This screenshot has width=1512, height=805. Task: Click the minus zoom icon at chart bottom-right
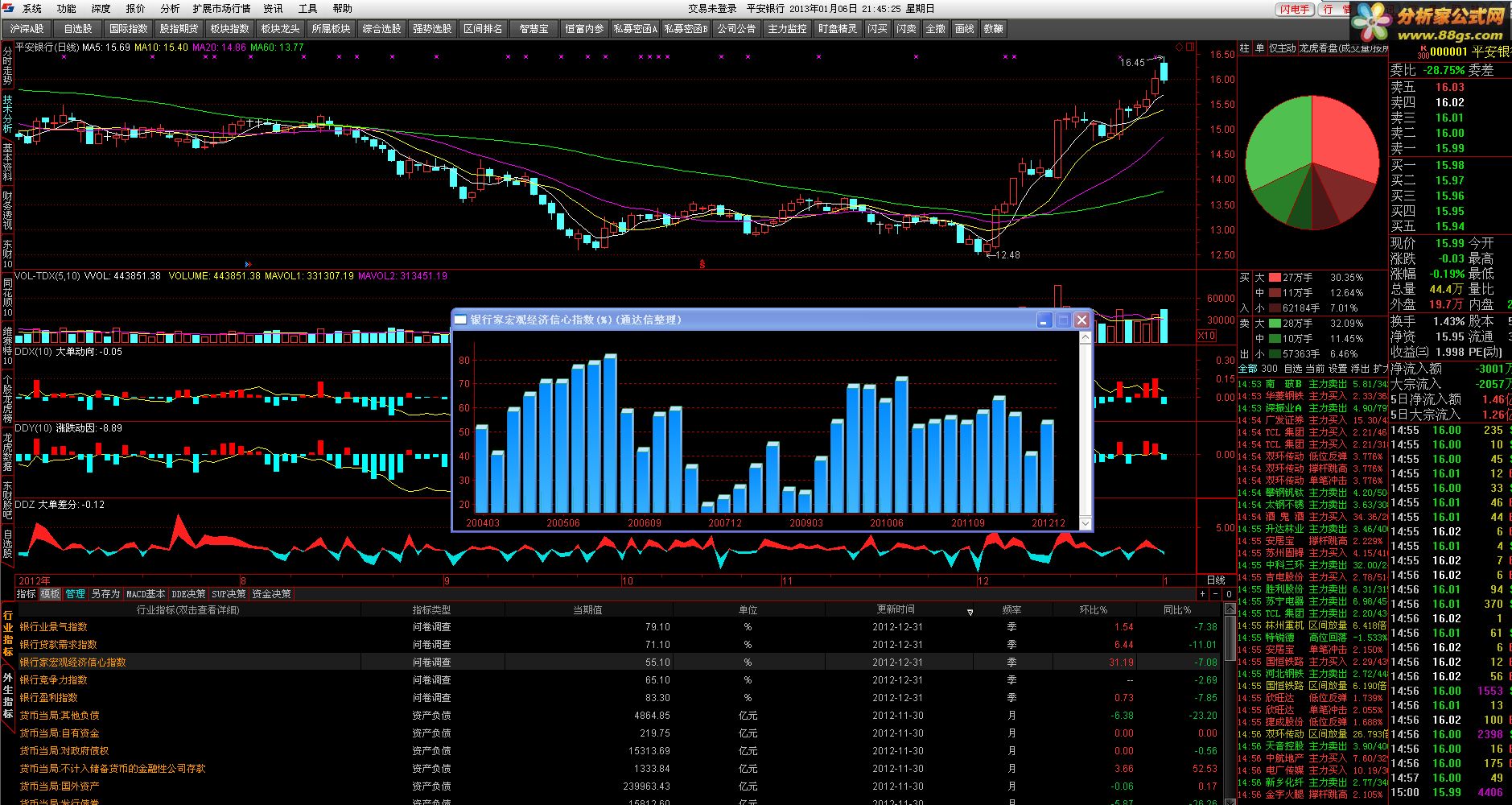(1215, 594)
